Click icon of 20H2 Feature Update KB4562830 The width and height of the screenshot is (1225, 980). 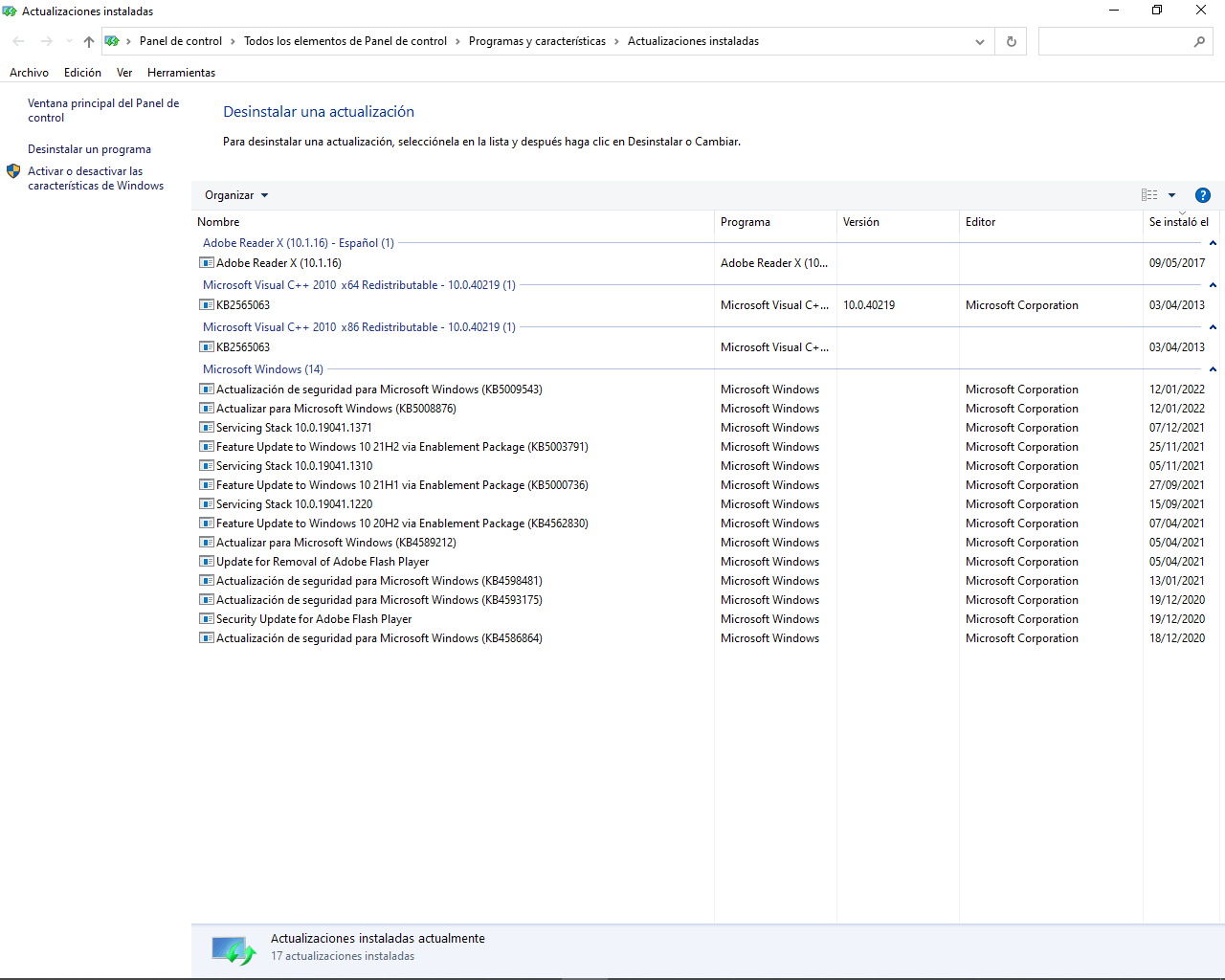(206, 523)
